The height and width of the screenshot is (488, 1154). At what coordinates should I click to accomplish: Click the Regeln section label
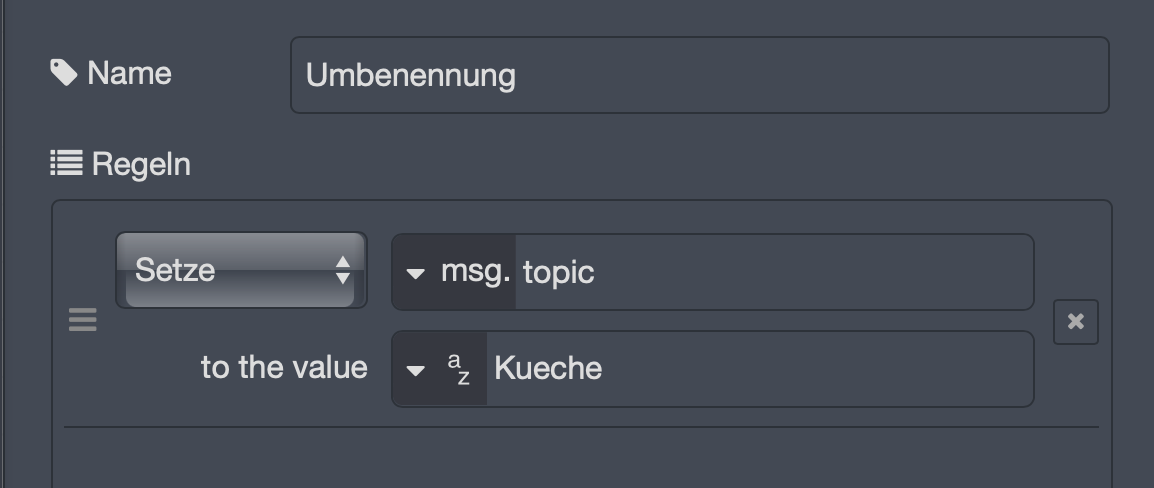coord(141,163)
